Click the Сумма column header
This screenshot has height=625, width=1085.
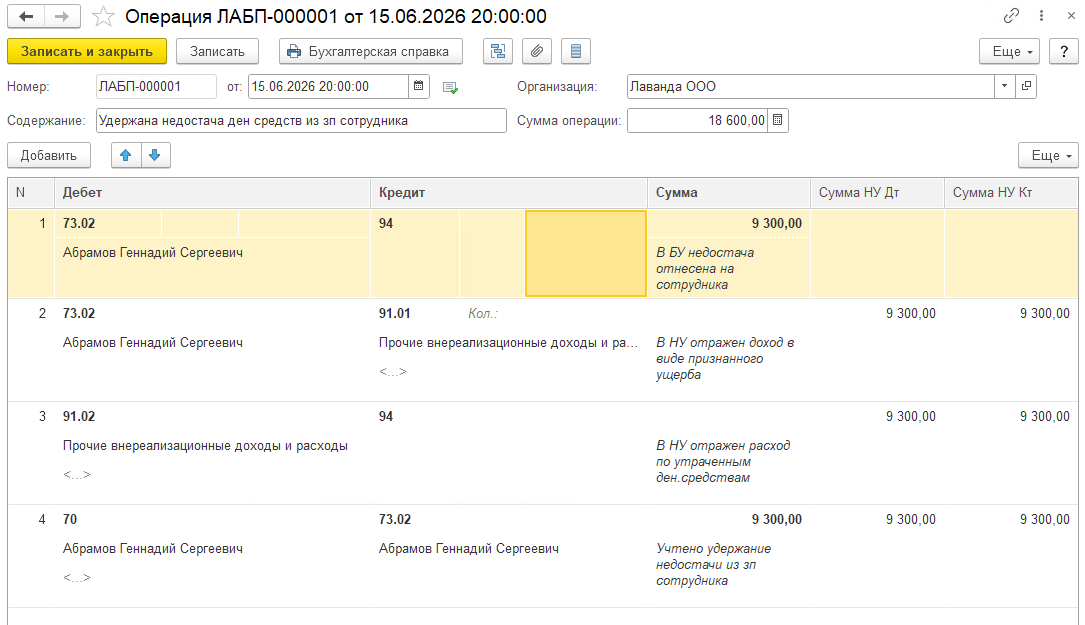tap(729, 192)
